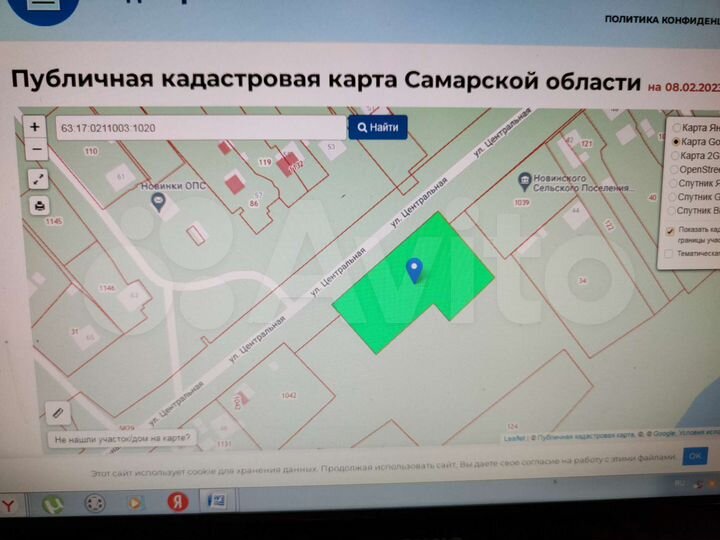Zoom out with the minus button
This screenshot has height=540, width=720.
tap(36, 149)
